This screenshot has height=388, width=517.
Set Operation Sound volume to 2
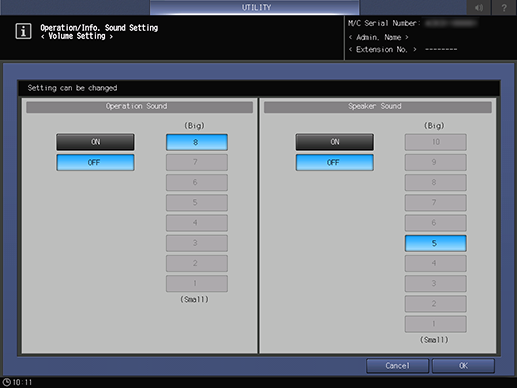197,263
